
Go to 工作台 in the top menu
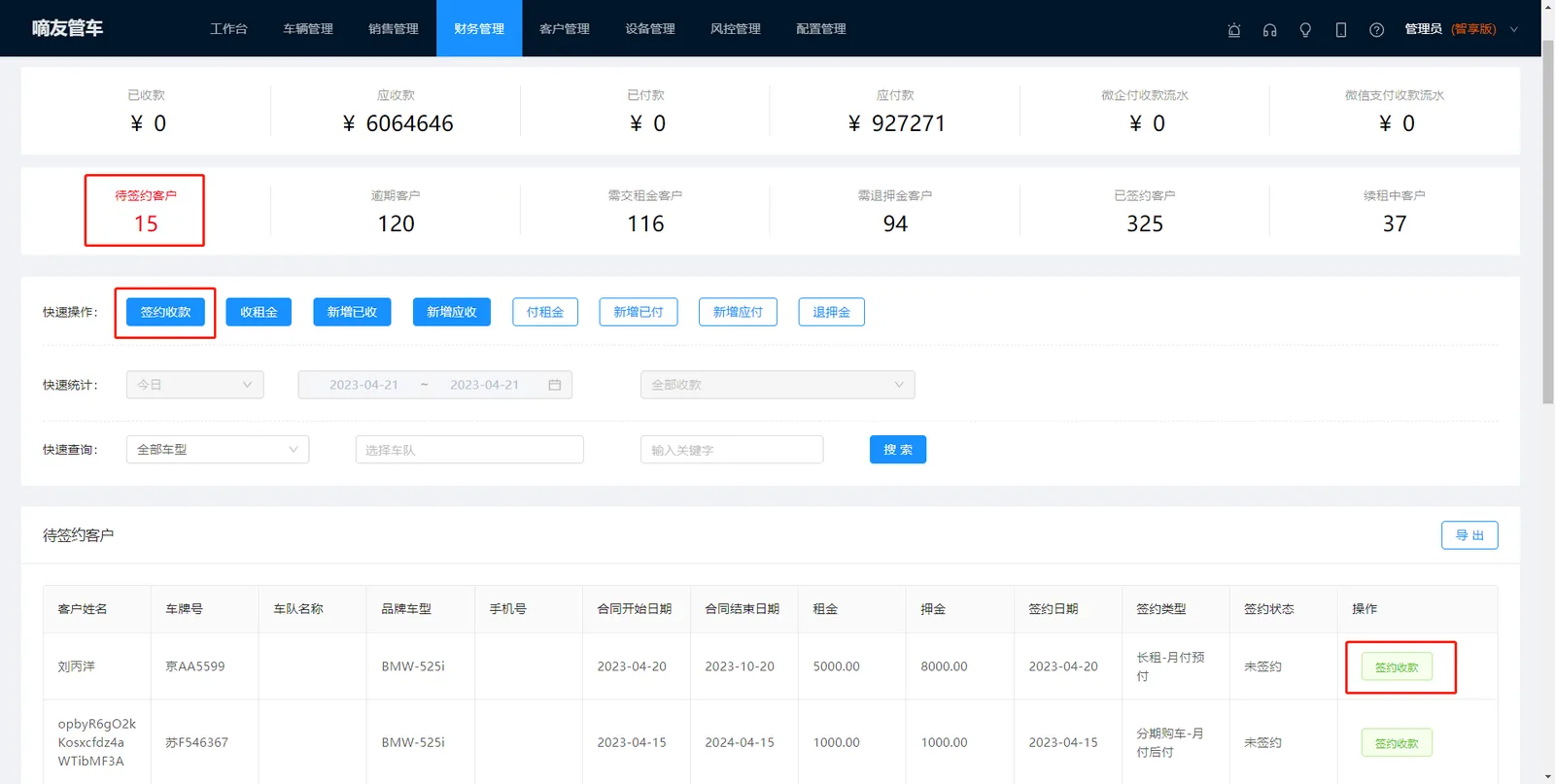228,29
